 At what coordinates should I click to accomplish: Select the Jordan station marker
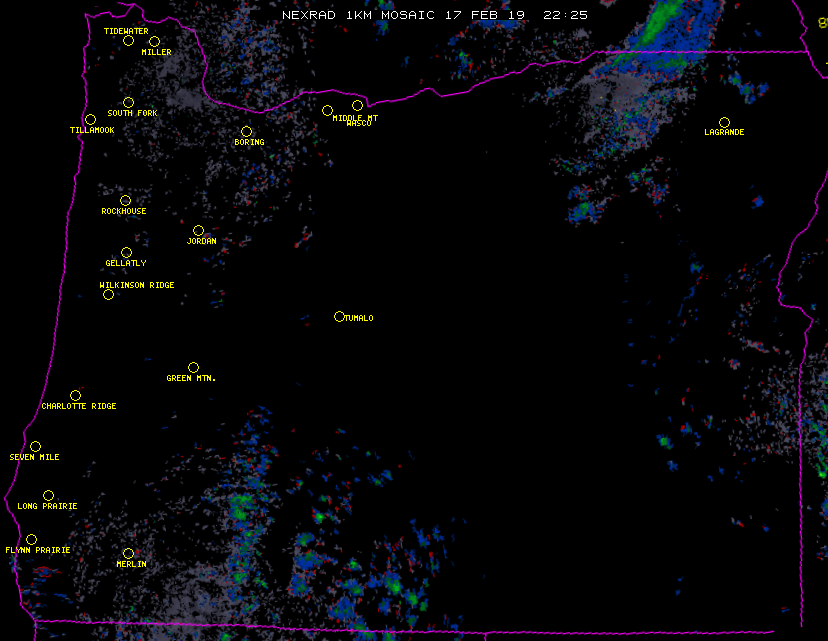tap(198, 230)
